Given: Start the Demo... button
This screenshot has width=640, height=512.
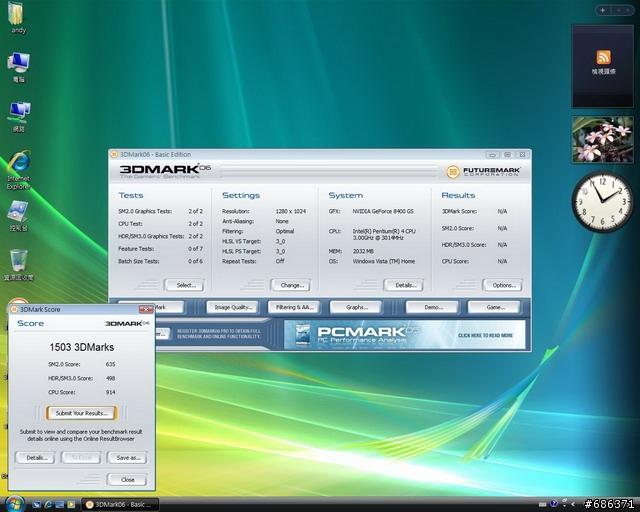Looking at the screenshot, I should point(432,307).
